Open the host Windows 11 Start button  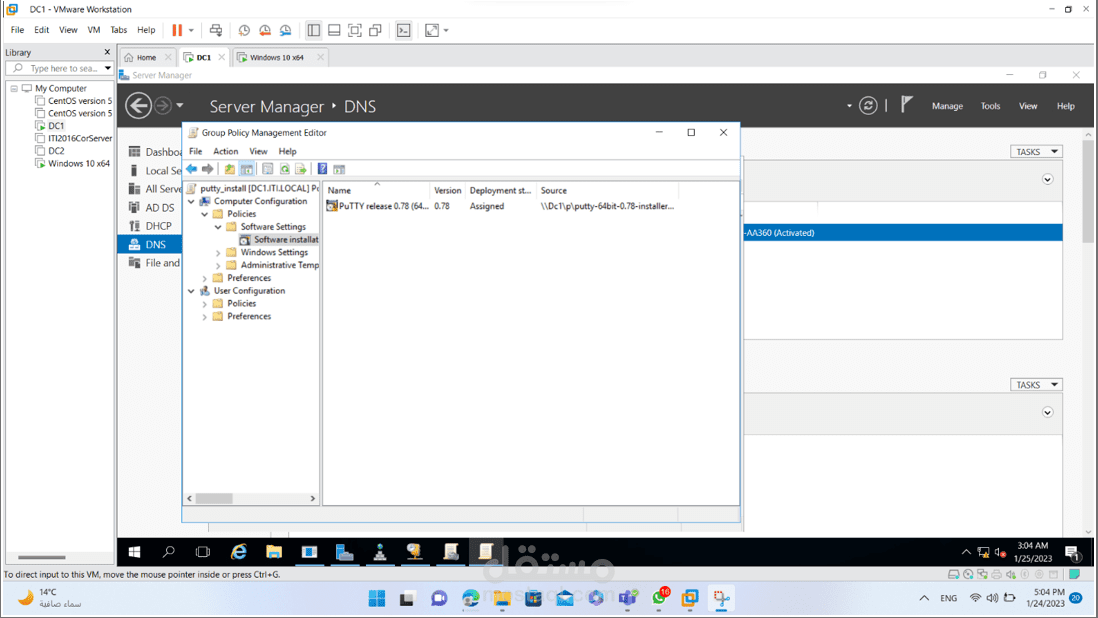377,598
